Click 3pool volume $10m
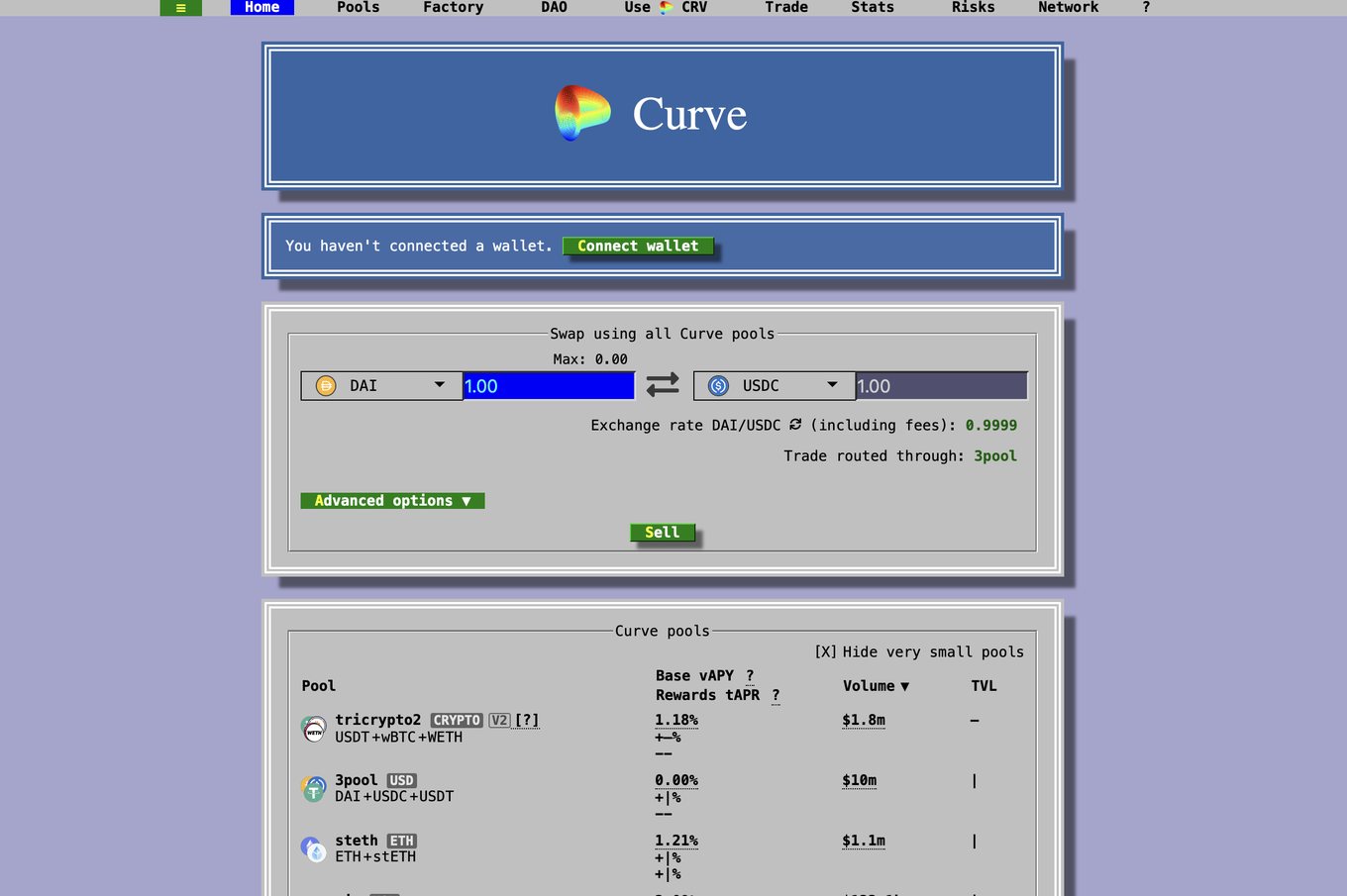This screenshot has height=896, width=1347. (860, 780)
